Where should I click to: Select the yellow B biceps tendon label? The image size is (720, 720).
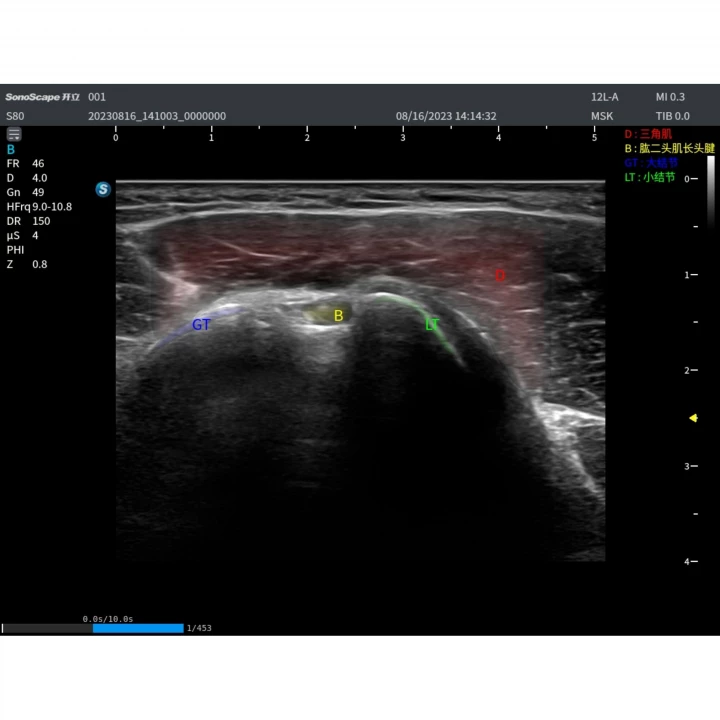(x=338, y=315)
